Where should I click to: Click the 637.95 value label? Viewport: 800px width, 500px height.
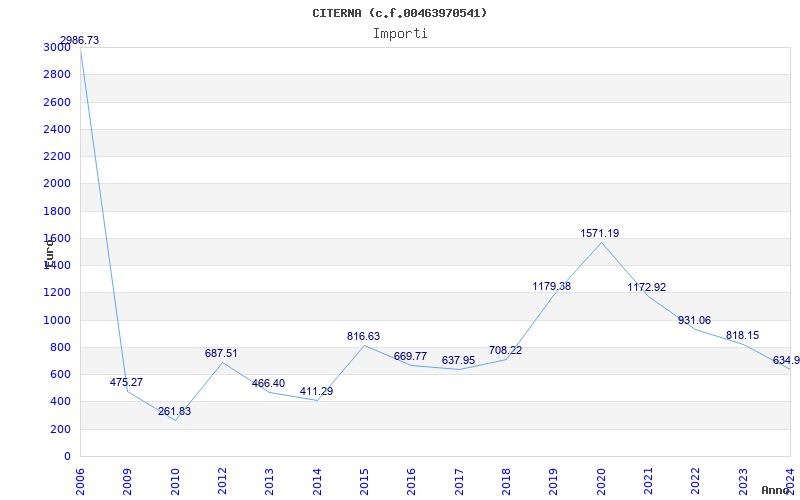click(x=458, y=360)
